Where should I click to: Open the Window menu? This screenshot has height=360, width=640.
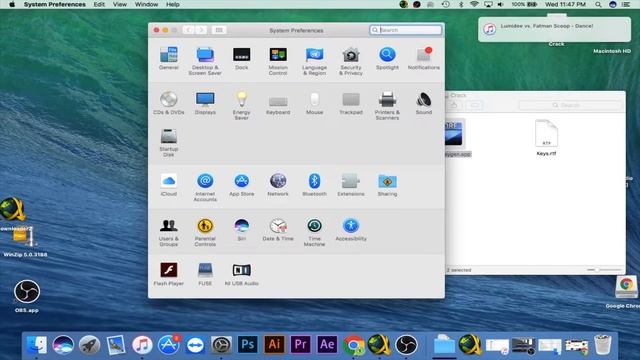tap(146, 4)
